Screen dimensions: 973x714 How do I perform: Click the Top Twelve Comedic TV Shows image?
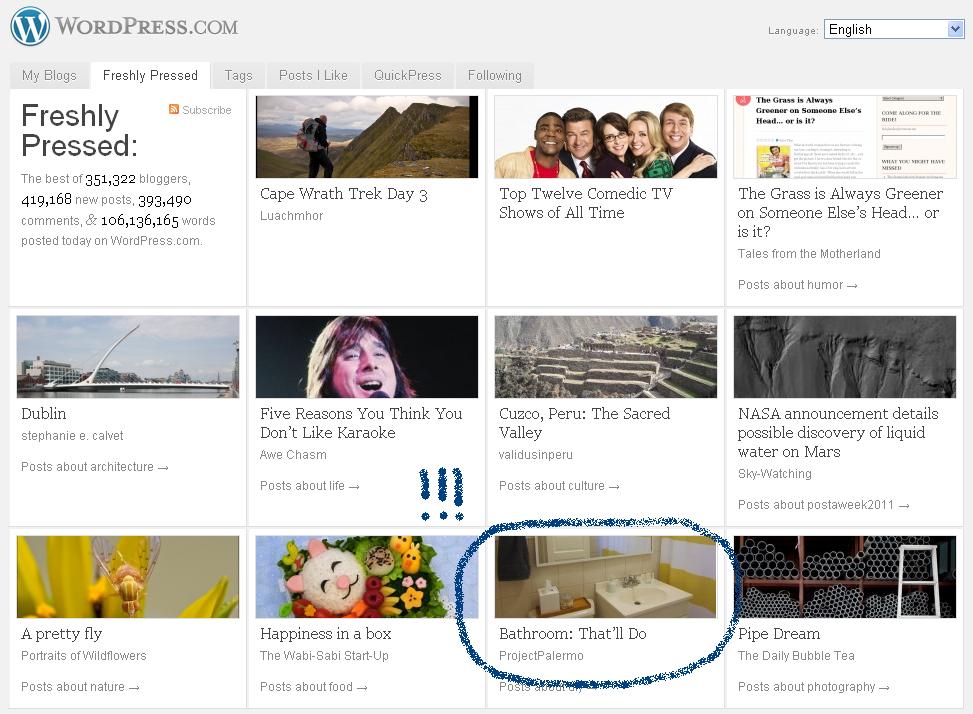click(x=605, y=137)
